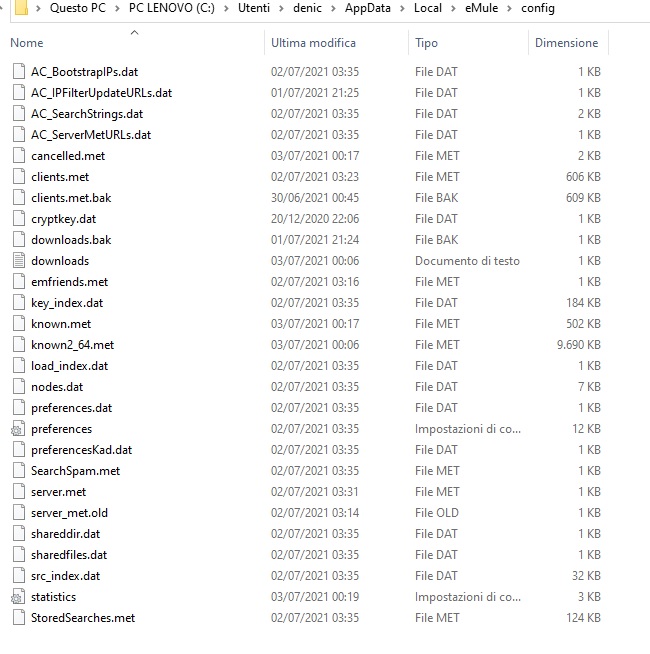The width and height of the screenshot is (650, 654).
Task: Click the file icon next to clients.met.bak
Action: (x=19, y=197)
